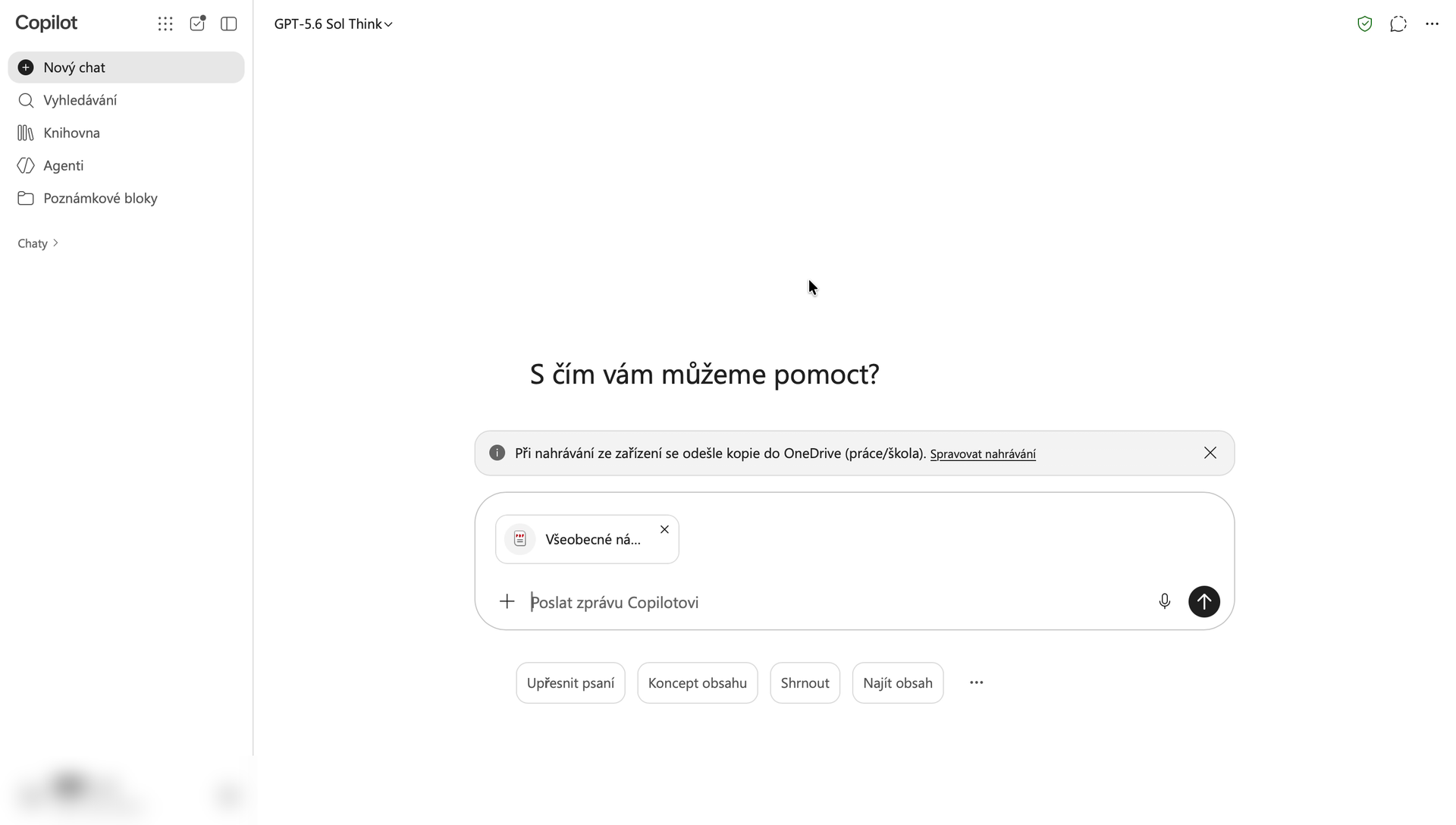Click the Spravovat nahrávání link

983,454
